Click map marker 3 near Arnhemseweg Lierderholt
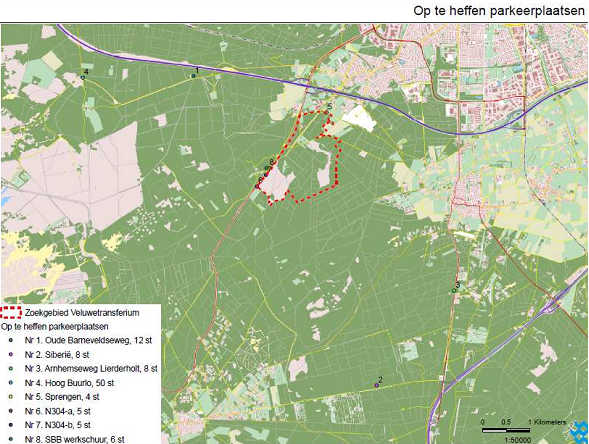 [454, 291]
